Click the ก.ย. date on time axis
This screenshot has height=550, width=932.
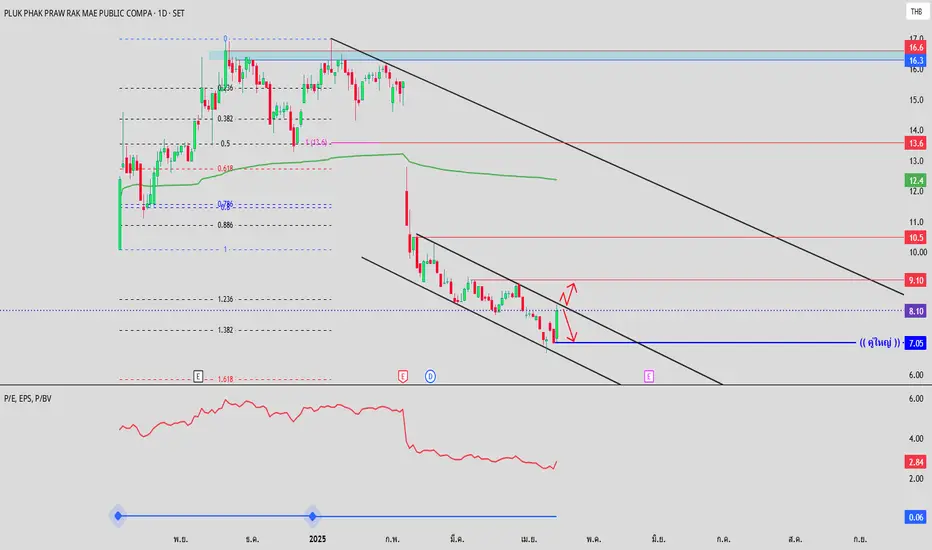(859, 539)
